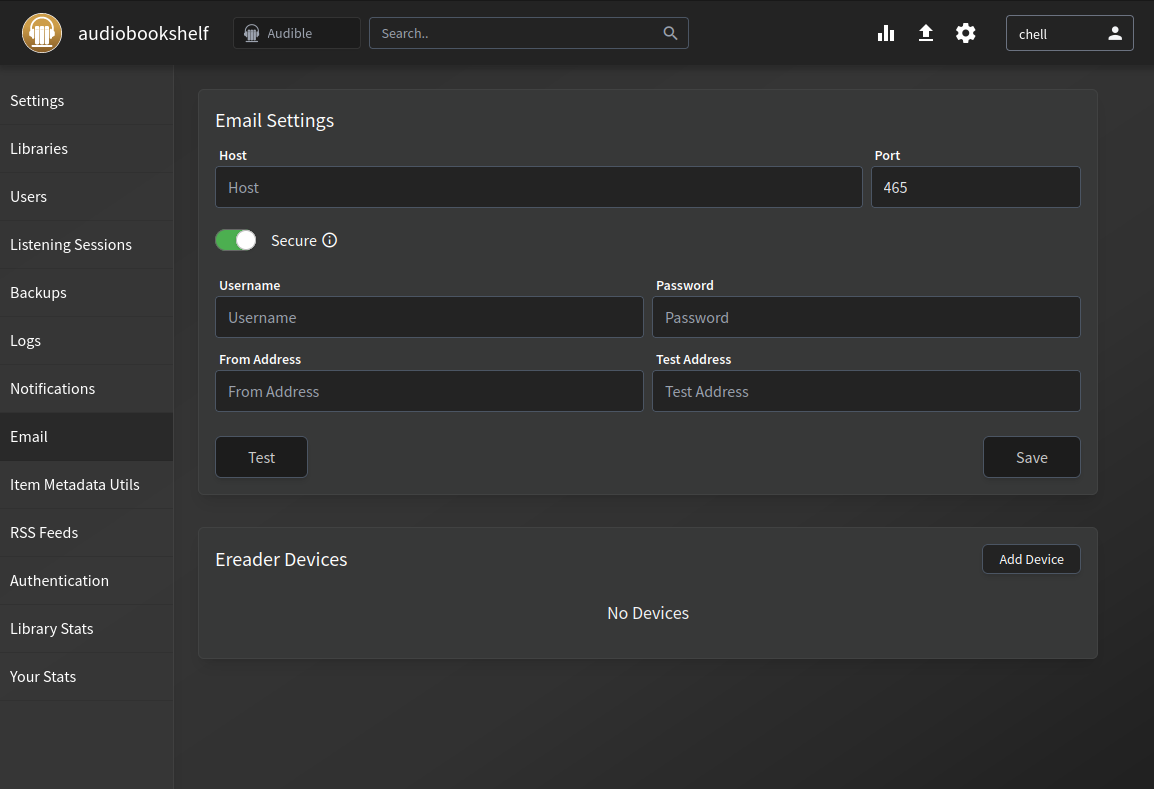Open the chell user menu

coord(1069,33)
